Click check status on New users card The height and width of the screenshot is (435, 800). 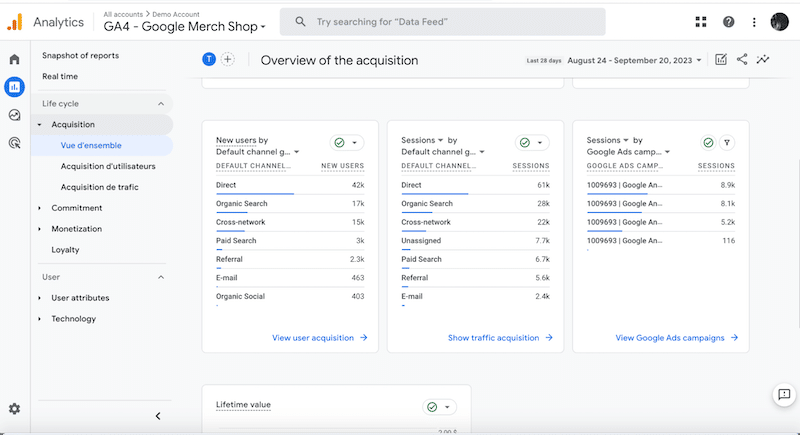click(x=339, y=143)
